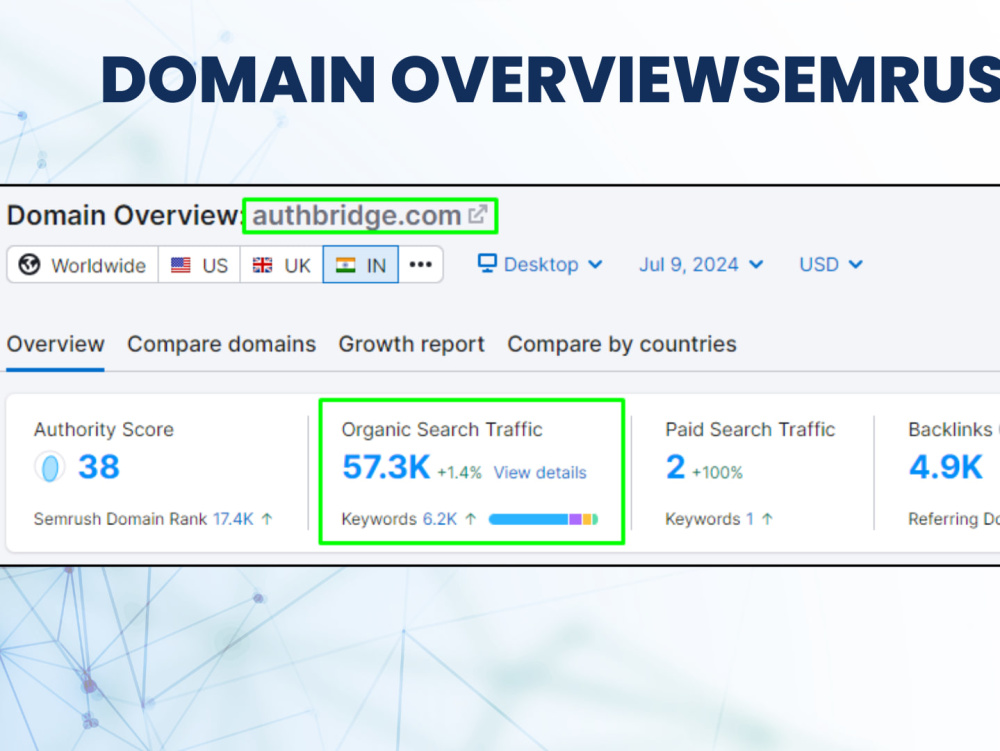Click the India flag icon

point(345,265)
